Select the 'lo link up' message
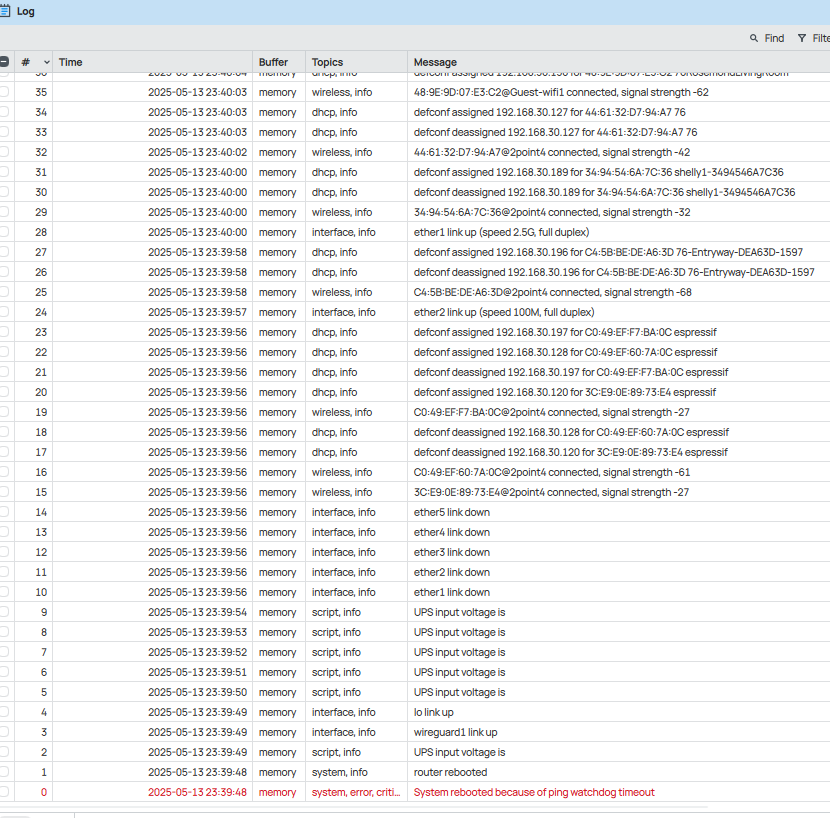The width and height of the screenshot is (830, 818). pyautogui.click(x=434, y=712)
